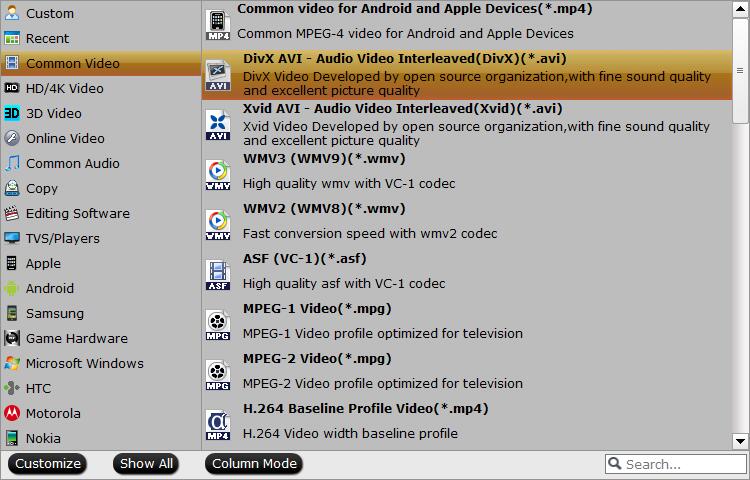Choose WMV2 (WMV8)(*.wmv) format
The width and height of the screenshot is (750, 480).
[x=467, y=225]
